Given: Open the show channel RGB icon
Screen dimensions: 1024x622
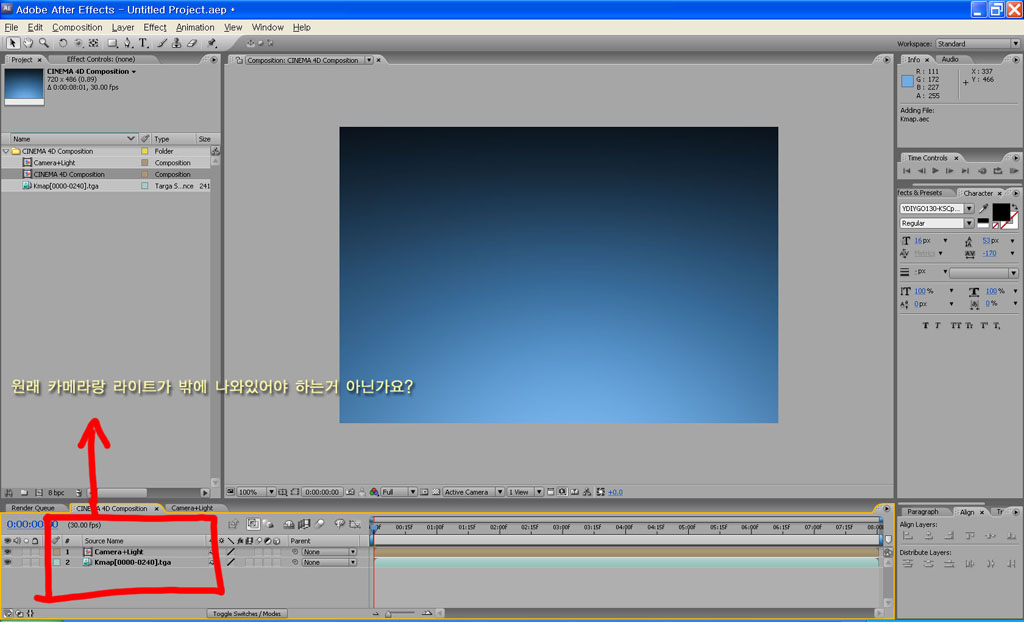Looking at the screenshot, I should point(374,492).
